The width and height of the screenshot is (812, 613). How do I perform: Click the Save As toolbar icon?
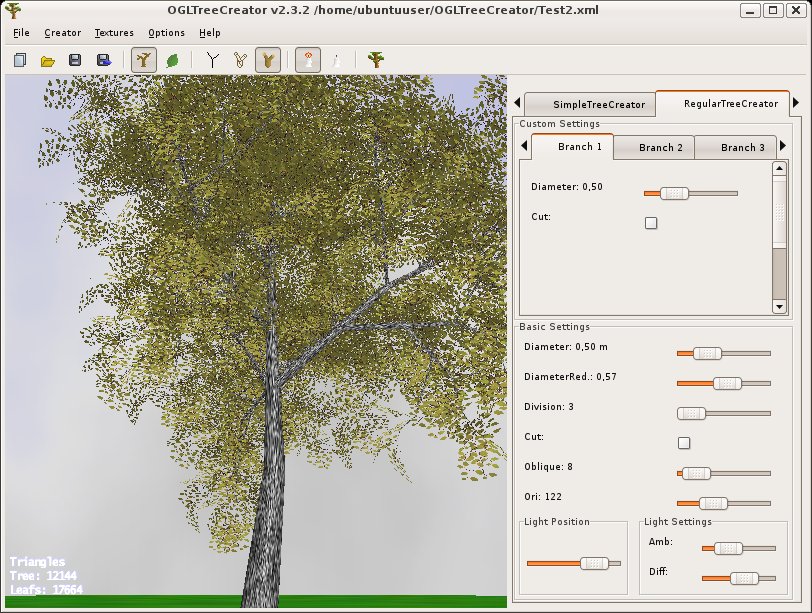click(103, 60)
